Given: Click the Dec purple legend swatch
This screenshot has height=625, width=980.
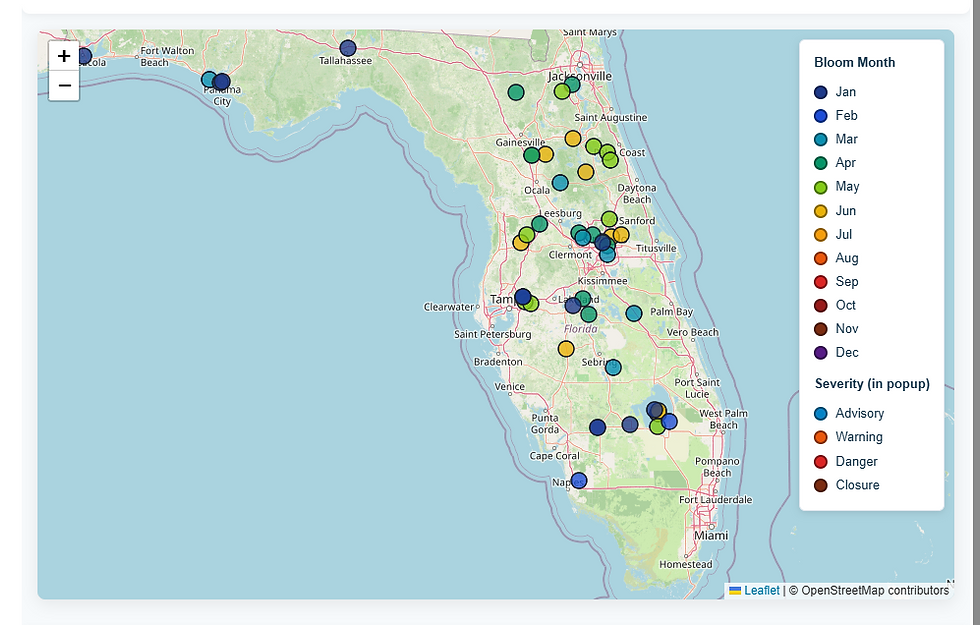Looking at the screenshot, I should 821,352.
